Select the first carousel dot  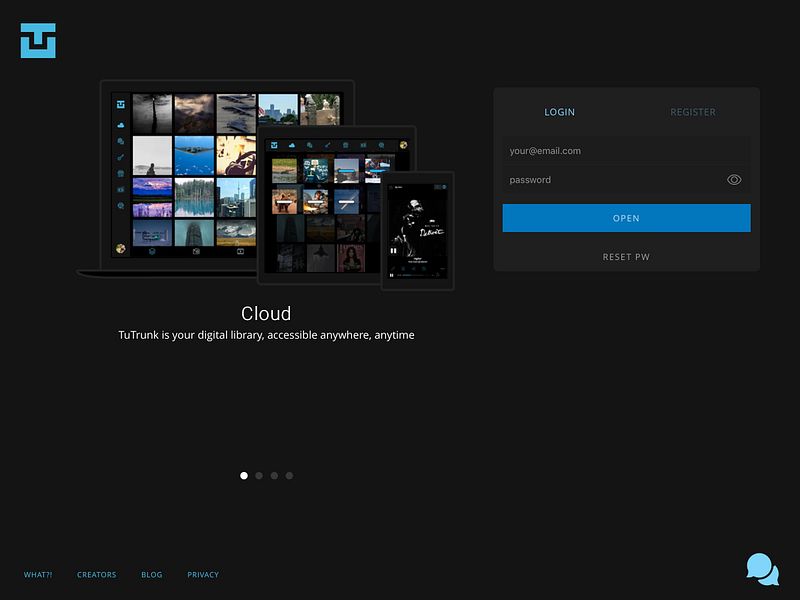[x=244, y=476]
